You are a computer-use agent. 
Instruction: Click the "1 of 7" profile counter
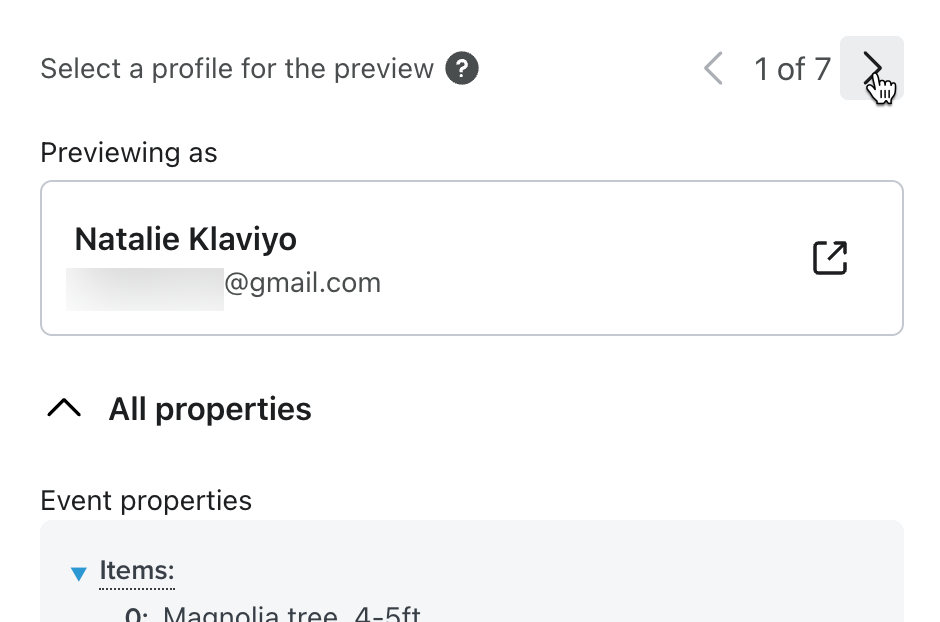click(792, 69)
